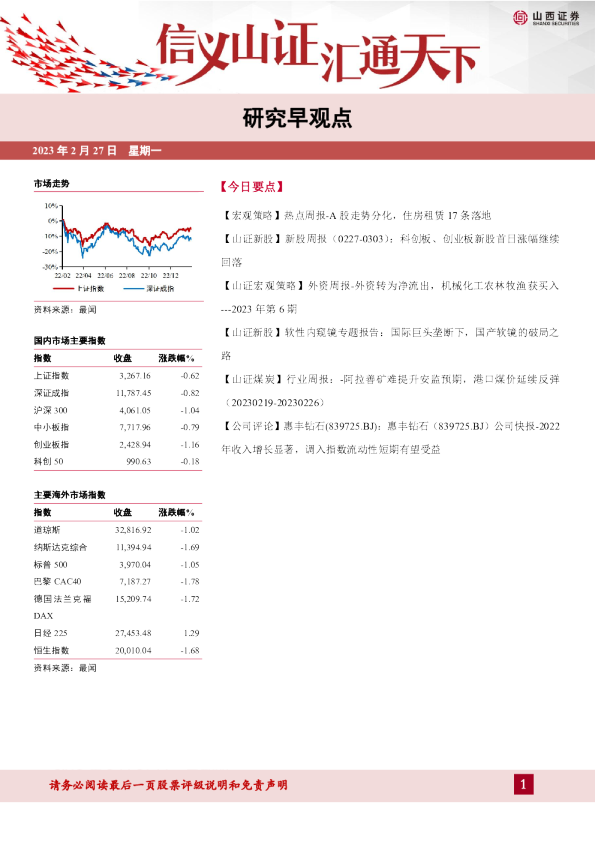595x842 pixels.
Task: Open the 软性内窥镜专题报告 headline
Action: (390, 344)
